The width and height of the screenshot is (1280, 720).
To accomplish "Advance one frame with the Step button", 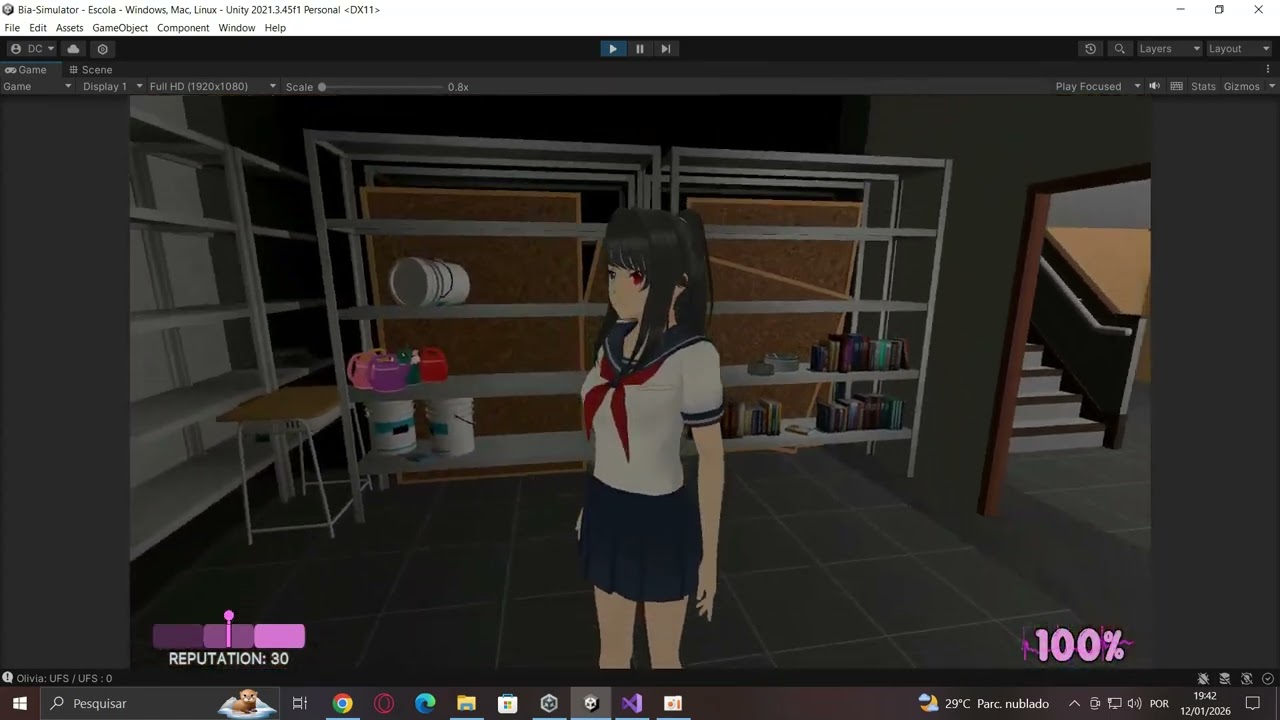I will 666,49.
